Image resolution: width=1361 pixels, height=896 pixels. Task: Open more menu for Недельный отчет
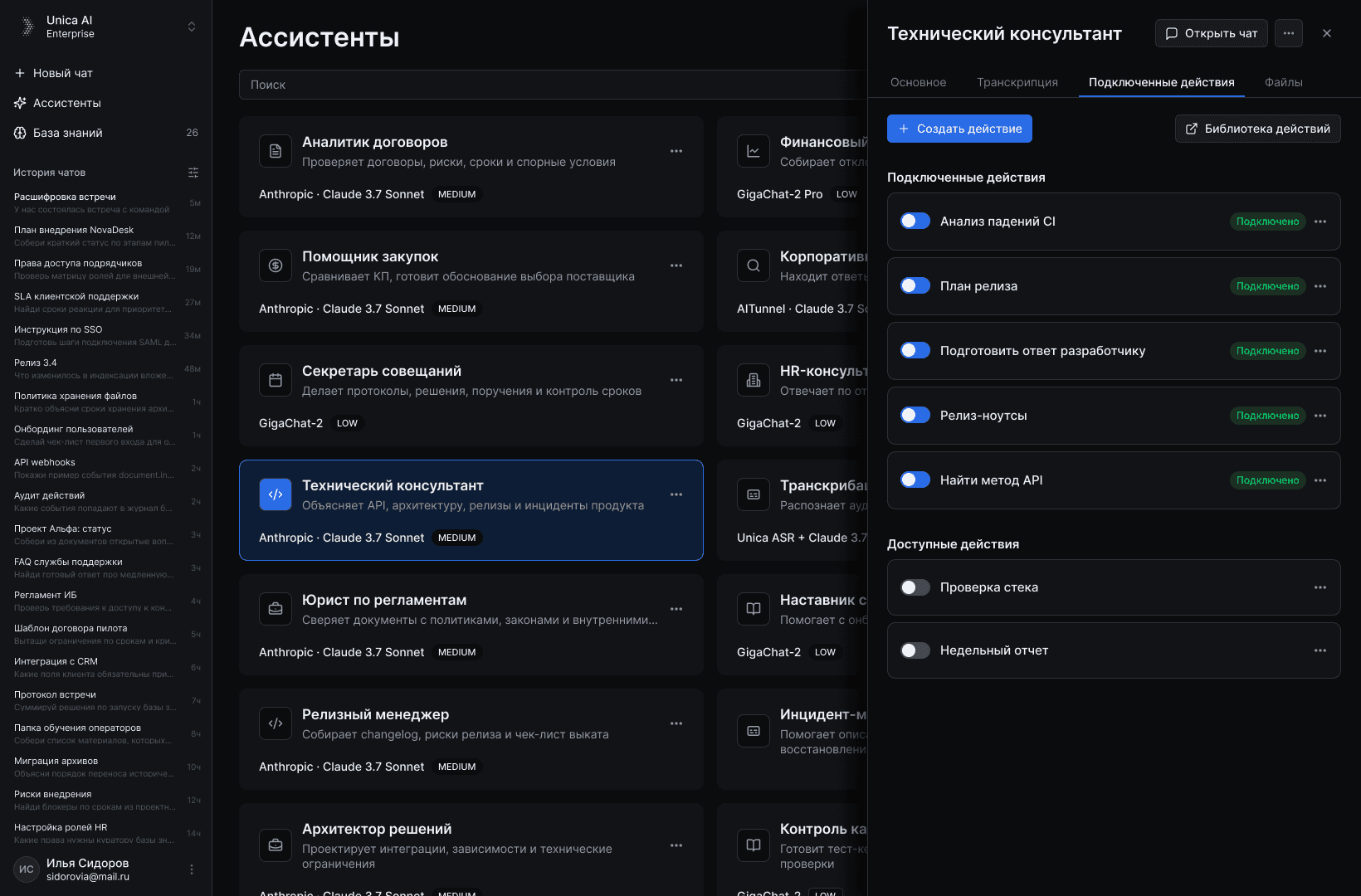(x=1320, y=650)
